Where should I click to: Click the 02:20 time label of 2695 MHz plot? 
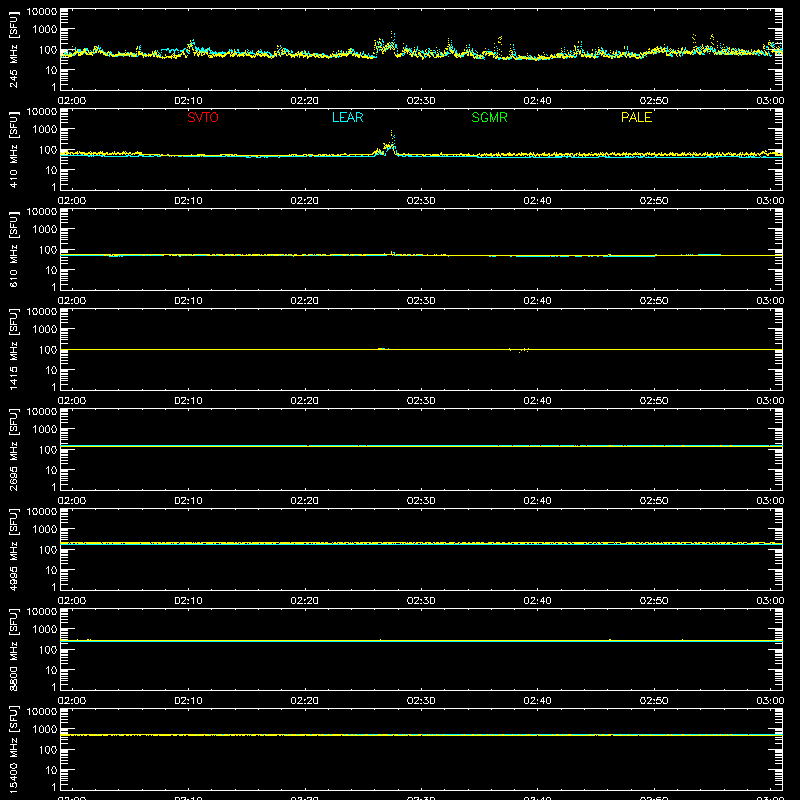tap(305, 501)
